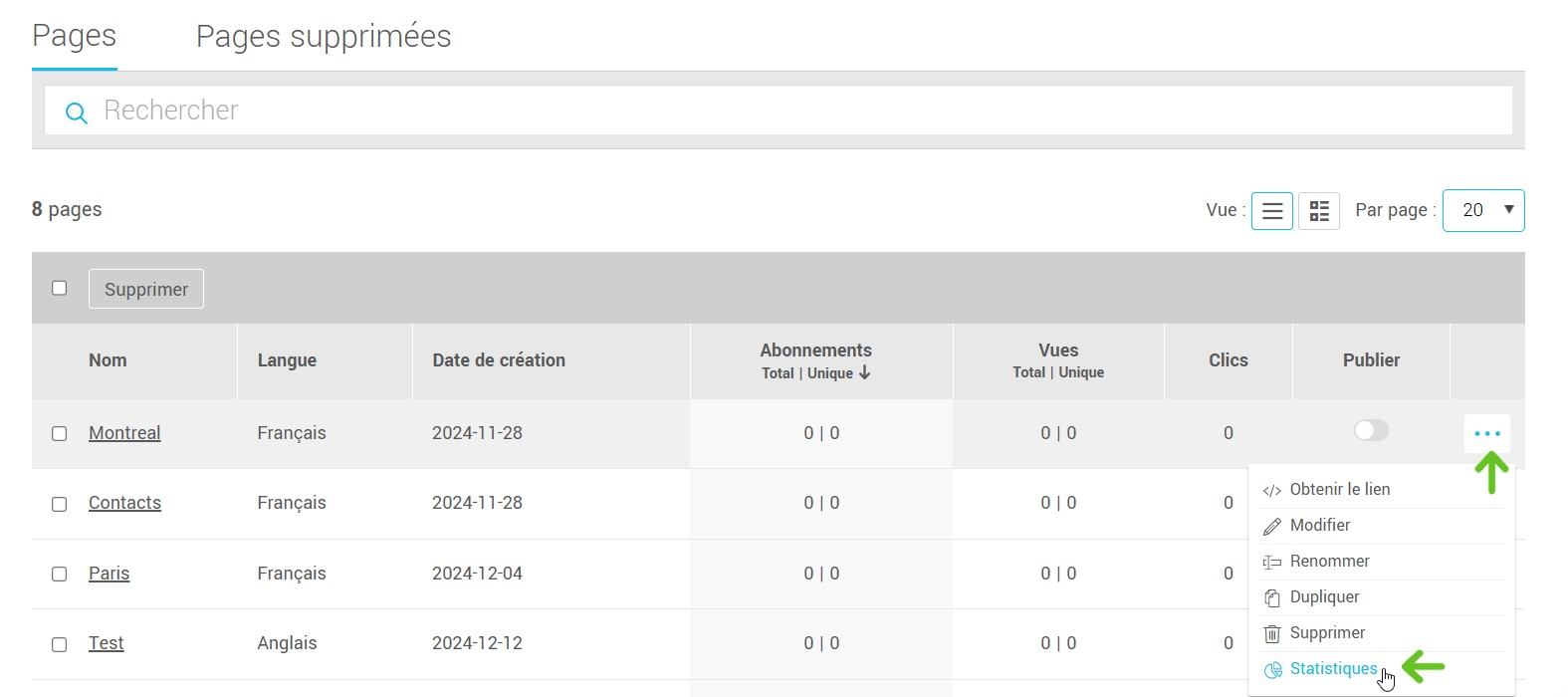Click the Supprimer bulk delete button
Screen dimensions: 1568x697
point(146,289)
